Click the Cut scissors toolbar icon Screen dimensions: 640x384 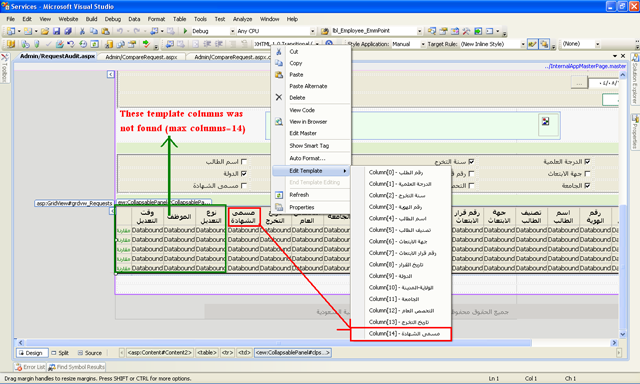(82, 31)
